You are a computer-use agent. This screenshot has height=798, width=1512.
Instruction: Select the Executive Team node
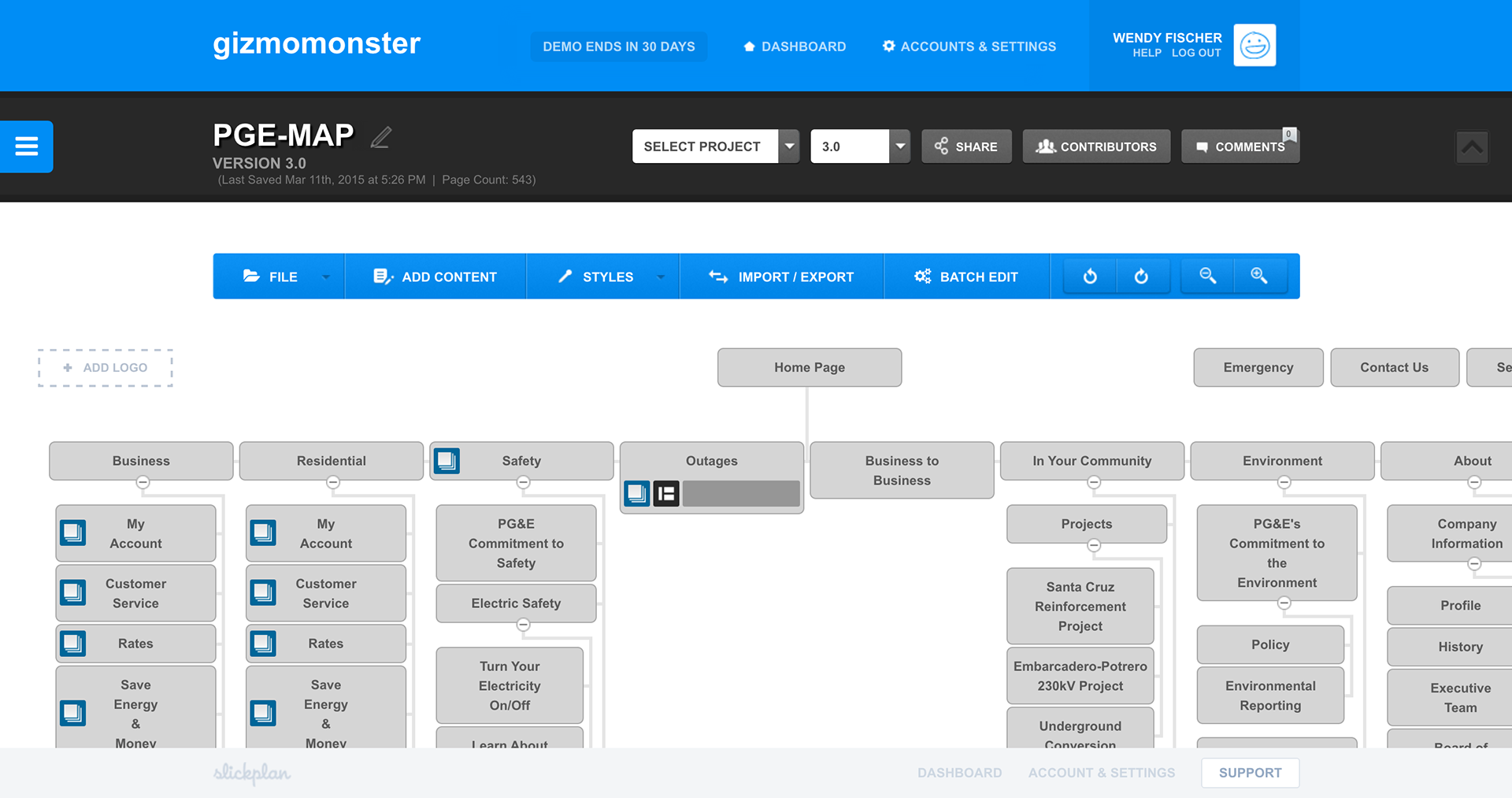coord(1451,697)
